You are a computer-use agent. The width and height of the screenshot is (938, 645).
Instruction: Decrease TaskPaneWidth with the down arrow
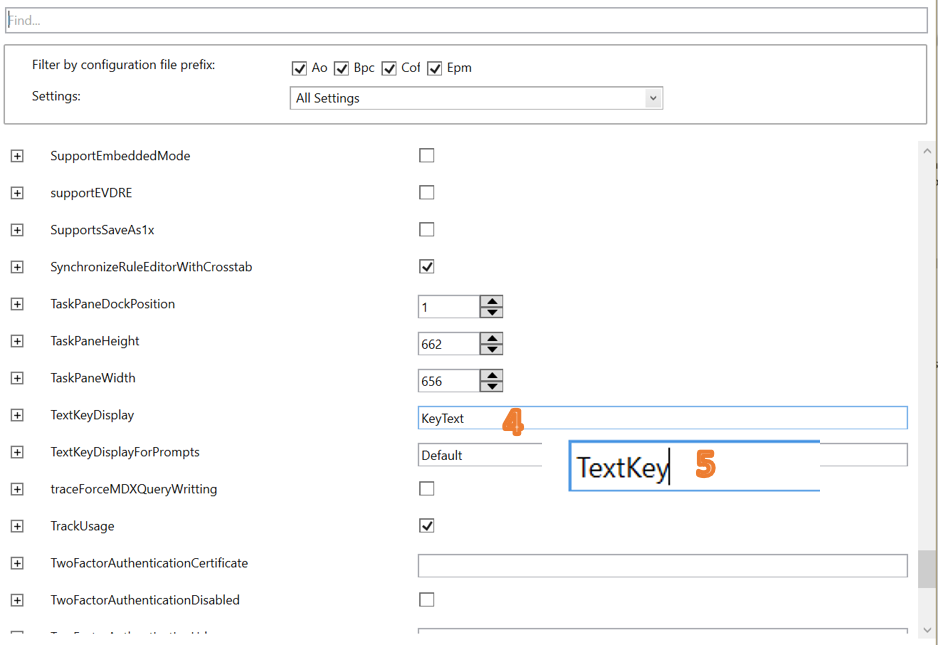tap(492, 386)
